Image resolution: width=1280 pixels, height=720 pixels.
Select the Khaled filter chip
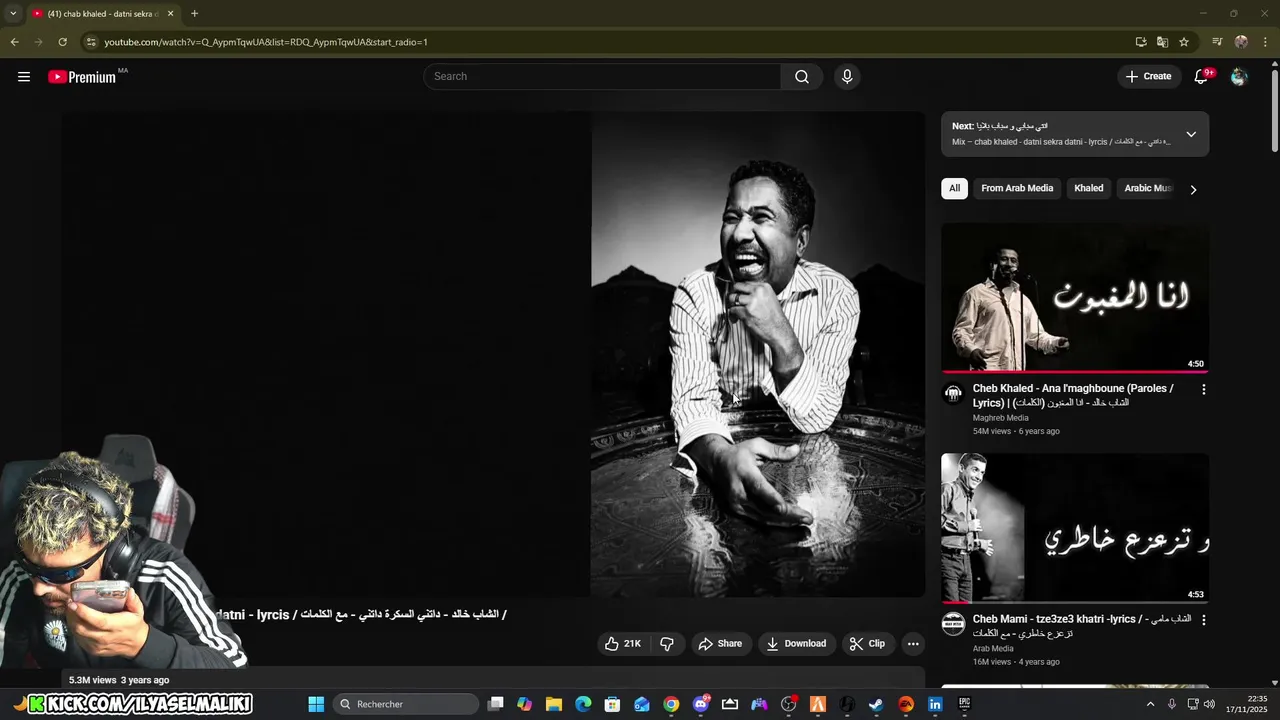tap(1089, 188)
